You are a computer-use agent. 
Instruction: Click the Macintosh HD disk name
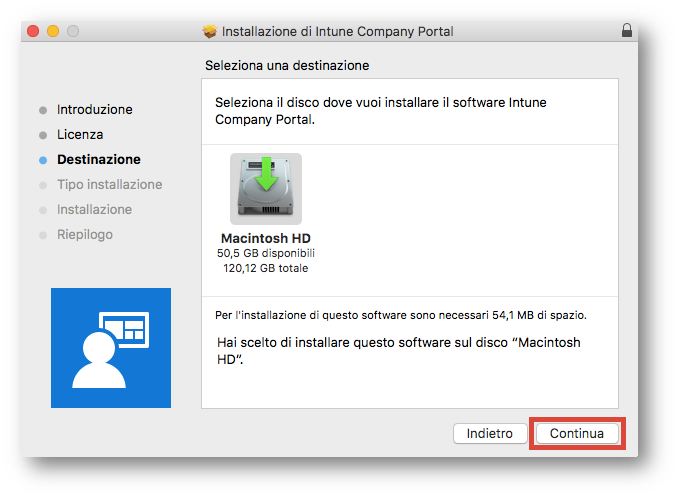coord(266,238)
